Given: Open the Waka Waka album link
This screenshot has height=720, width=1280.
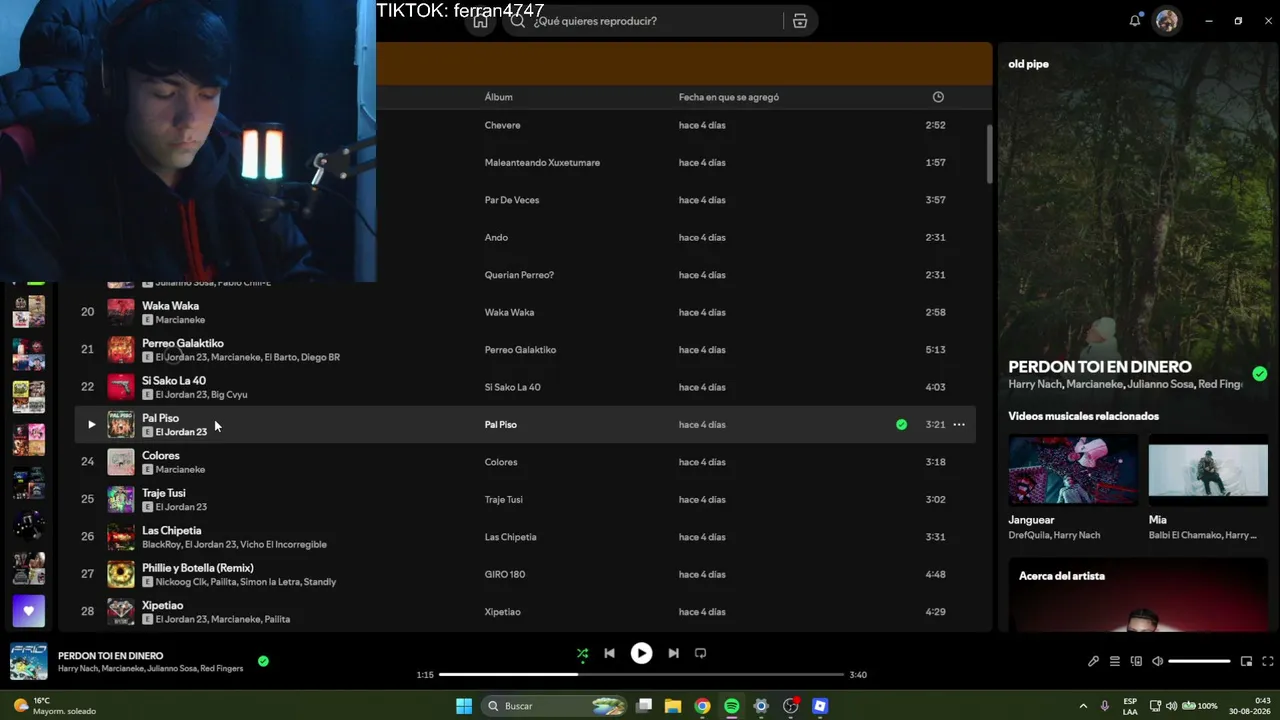Looking at the screenshot, I should coord(510,313).
